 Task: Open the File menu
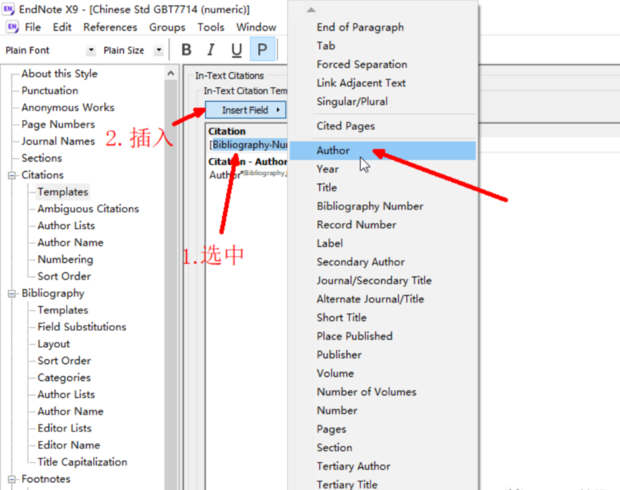click(32, 27)
